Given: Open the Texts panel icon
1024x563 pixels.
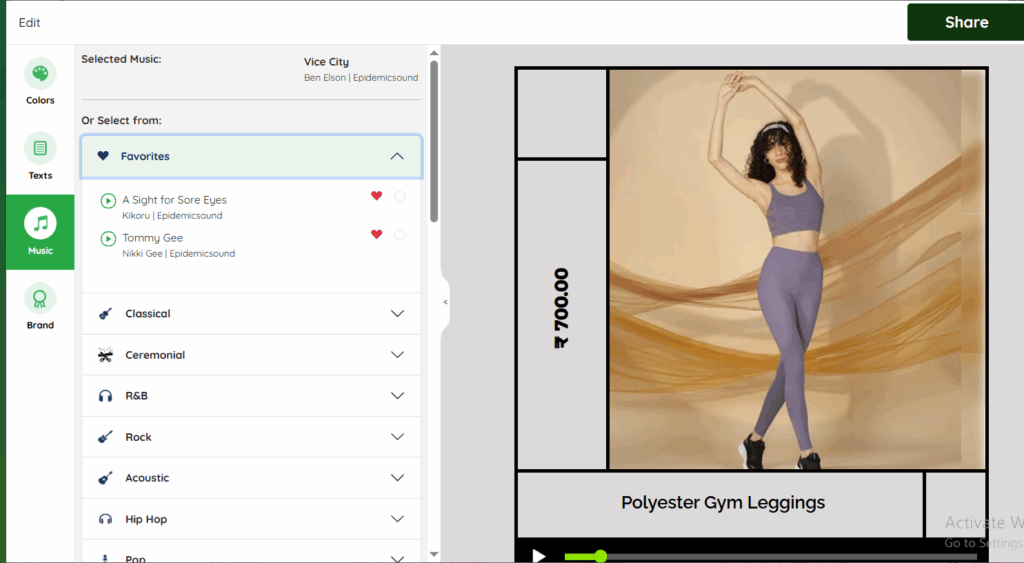Looking at the screenshot, I should click(40, 149).
